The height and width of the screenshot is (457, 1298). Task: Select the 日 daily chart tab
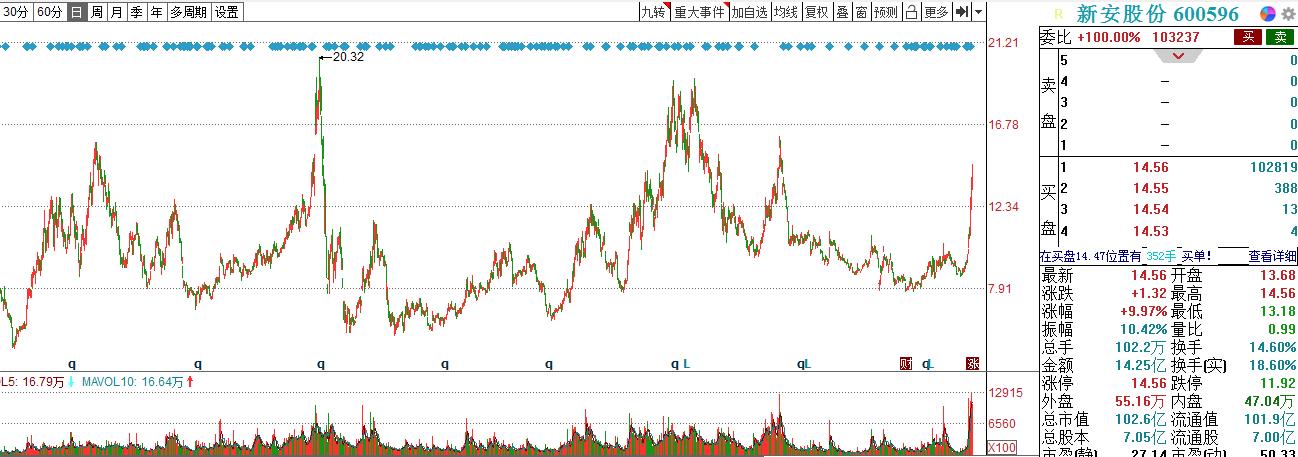coord(76,12)
